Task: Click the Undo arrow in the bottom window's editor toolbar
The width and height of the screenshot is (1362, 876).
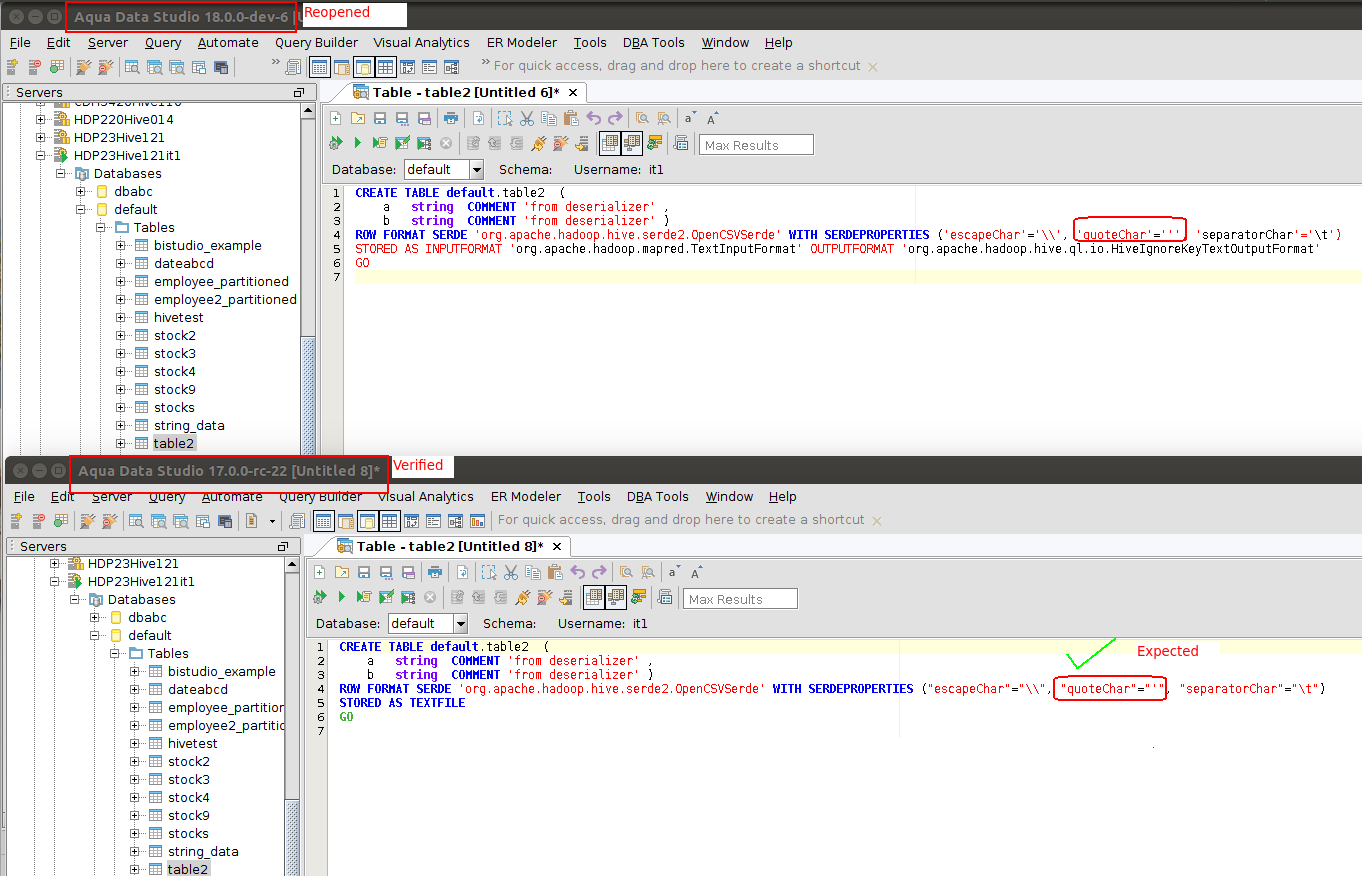Action: coord(577,572)
